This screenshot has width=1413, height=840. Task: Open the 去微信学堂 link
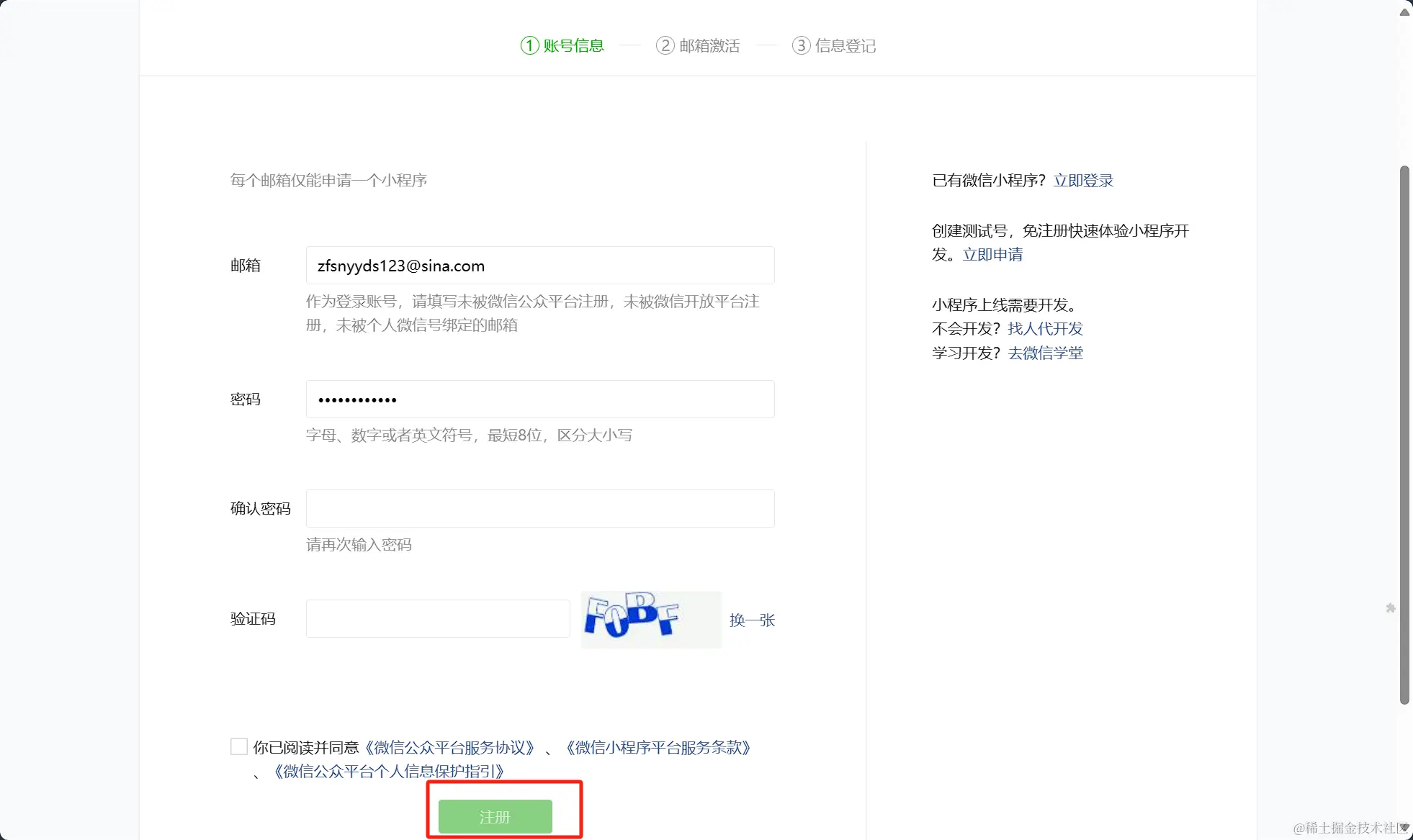[1045, 353]
